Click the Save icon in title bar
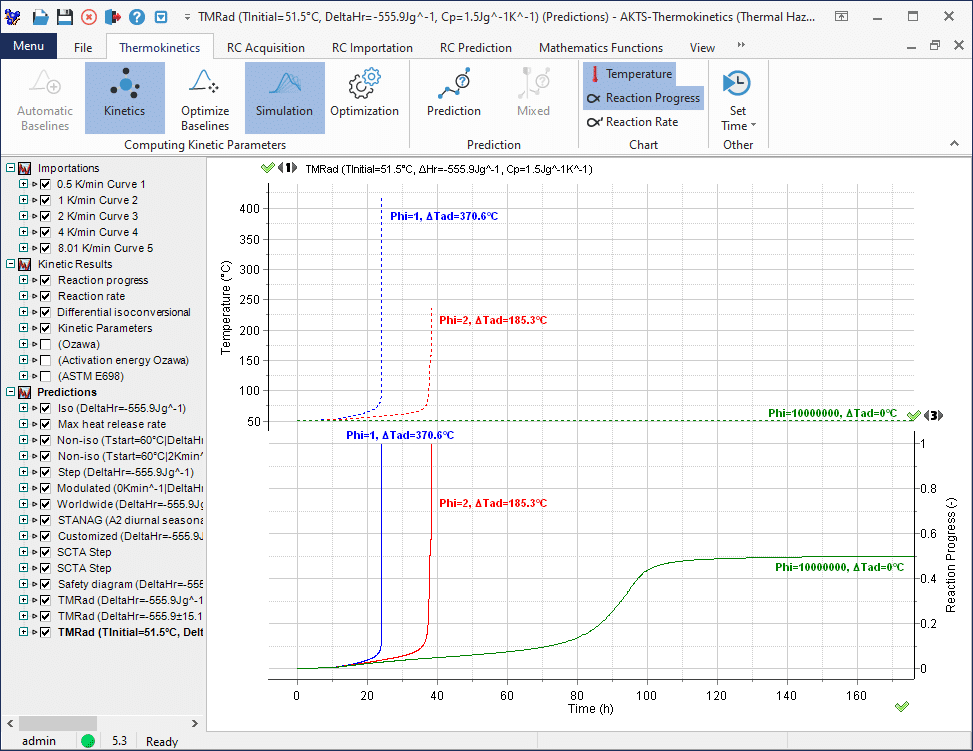The height and width of the screenshot is (751, 973). [64, 17]
